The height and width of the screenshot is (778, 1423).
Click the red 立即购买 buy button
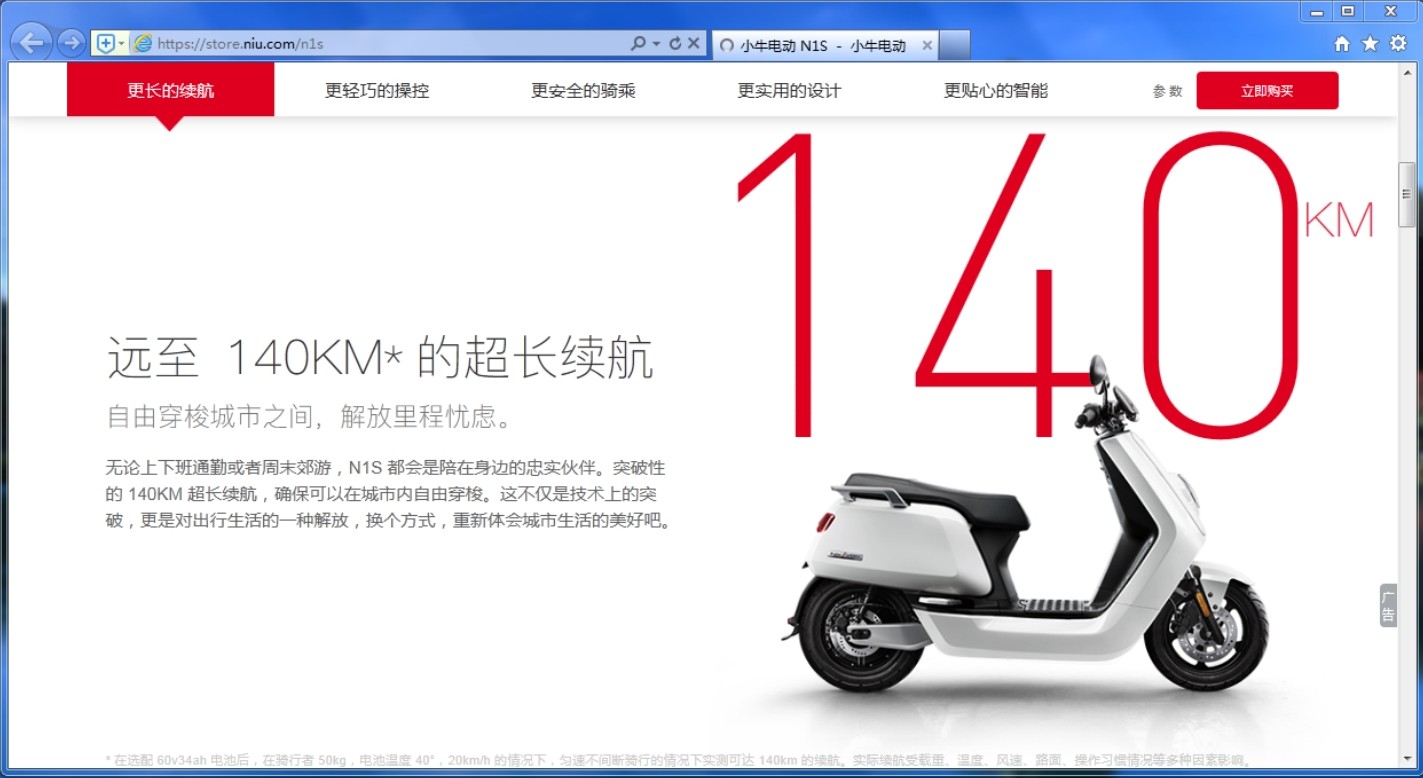click(x=1267, y=90)
